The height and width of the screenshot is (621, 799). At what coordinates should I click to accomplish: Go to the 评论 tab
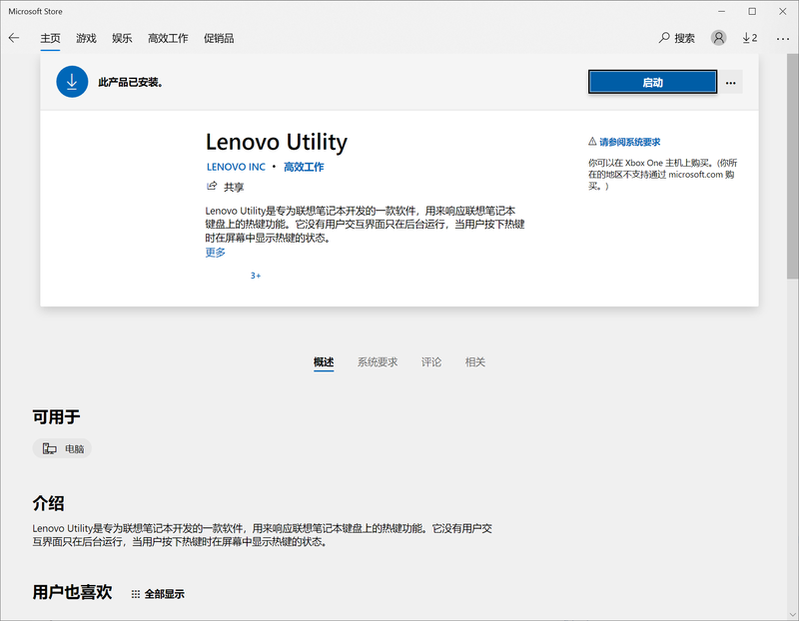[431, 362]
